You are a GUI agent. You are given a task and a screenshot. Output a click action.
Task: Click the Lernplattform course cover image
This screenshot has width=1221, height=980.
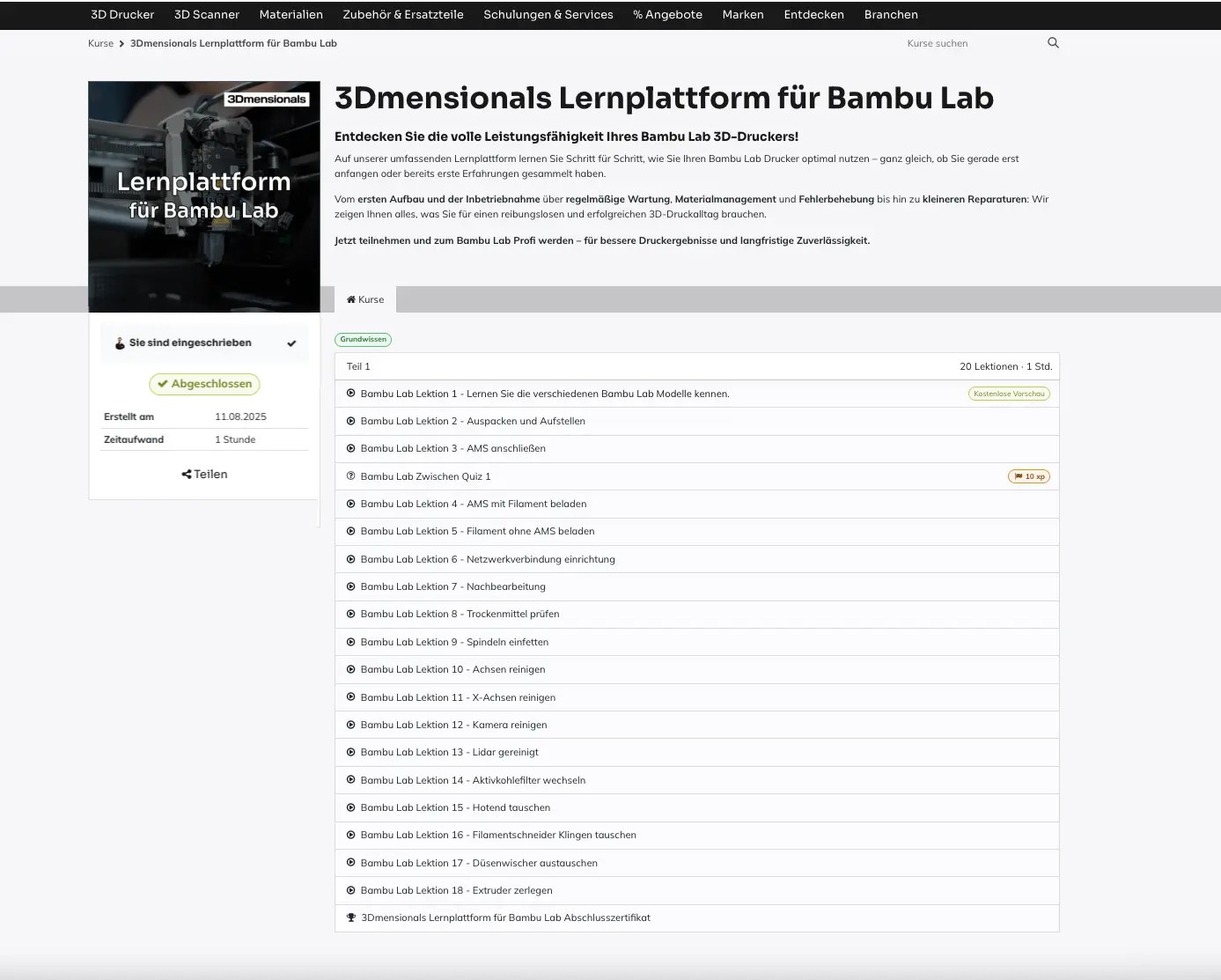tap(204, 196)
